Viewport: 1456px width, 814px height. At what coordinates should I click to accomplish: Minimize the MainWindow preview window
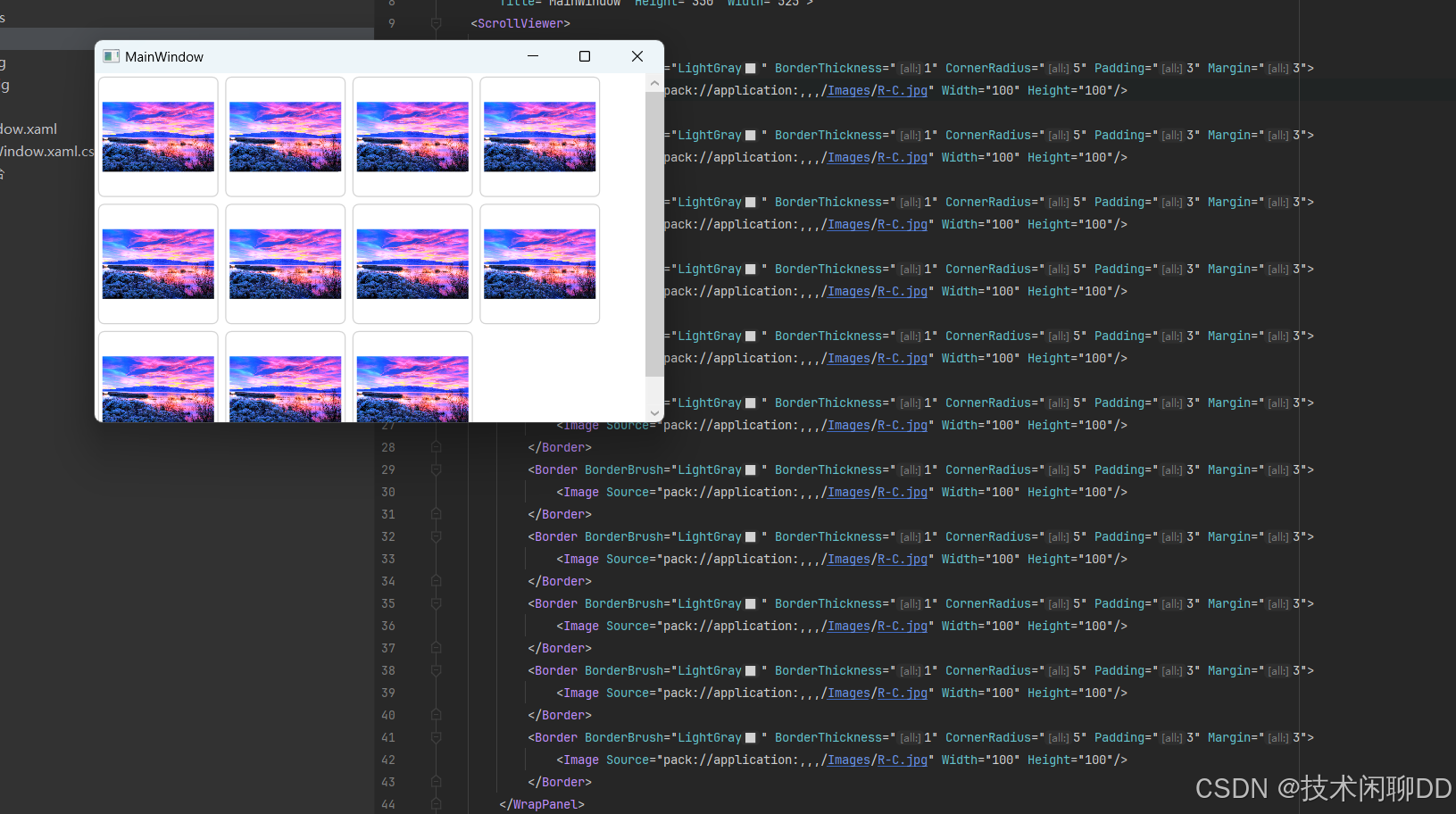point(533,56)
